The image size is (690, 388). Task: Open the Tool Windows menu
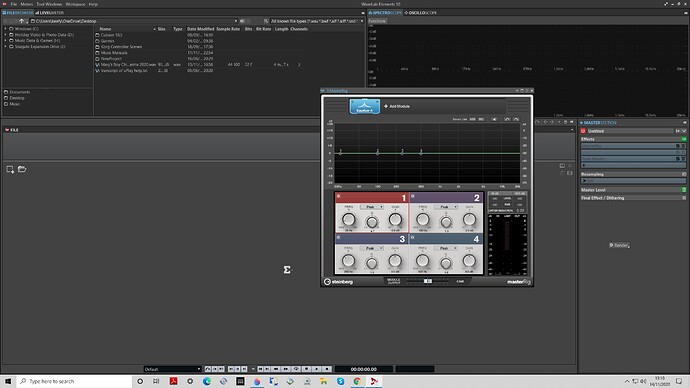(x=49, y=4)
